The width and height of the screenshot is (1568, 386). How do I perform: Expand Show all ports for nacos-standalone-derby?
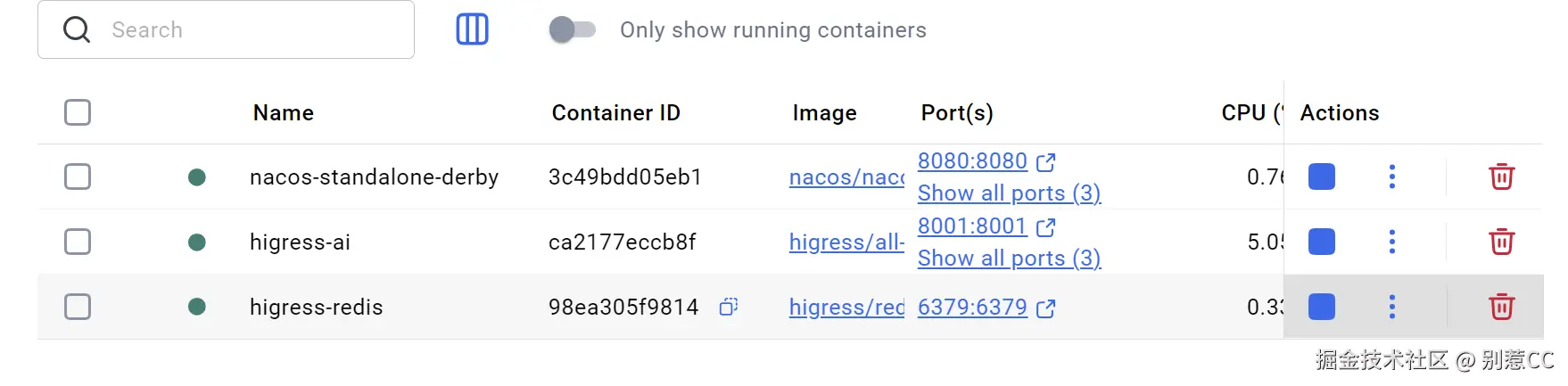[x=1009, y=193]
